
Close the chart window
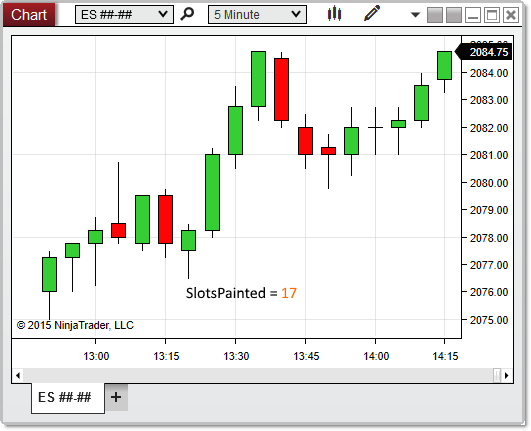click(511, 15)
